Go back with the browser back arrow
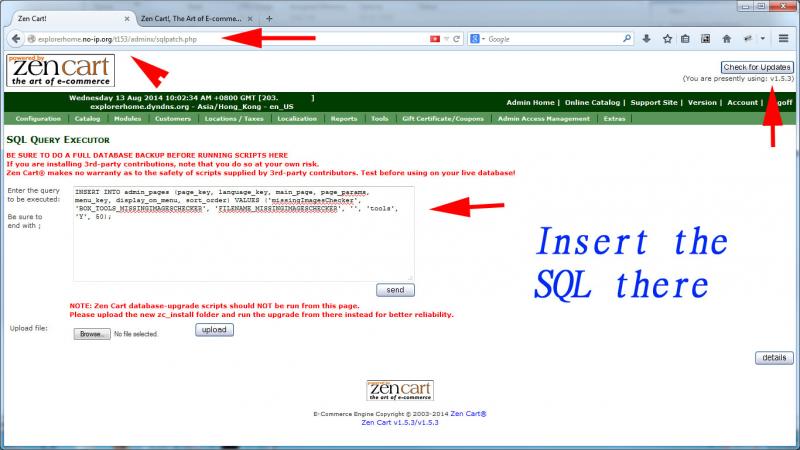800x450 pixels. point(16,39)
